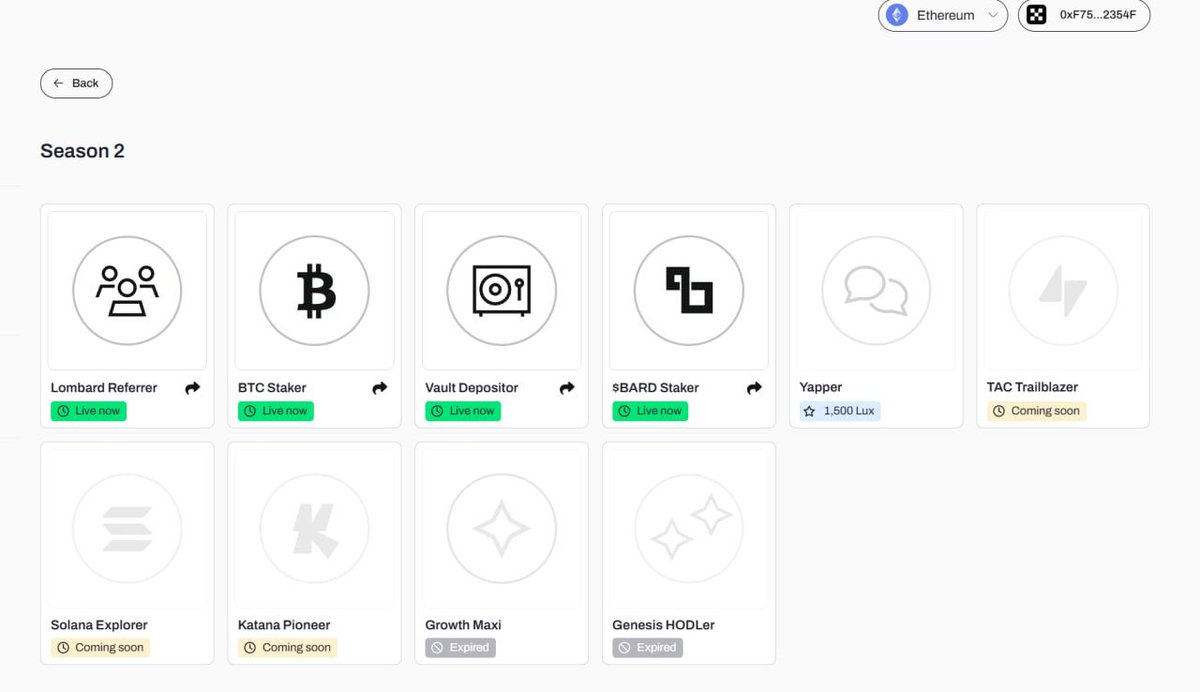This screenshot has height=692, width=1200.
Task: Open the Ethereum network dropdown
Action: point(943,15)
